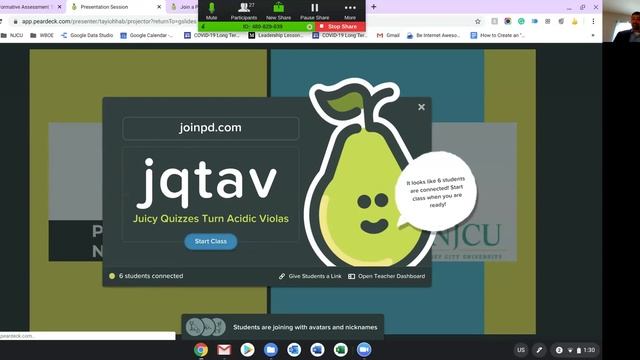Open Excel from the shelf
640x360 pixels.
pos(340,350)
